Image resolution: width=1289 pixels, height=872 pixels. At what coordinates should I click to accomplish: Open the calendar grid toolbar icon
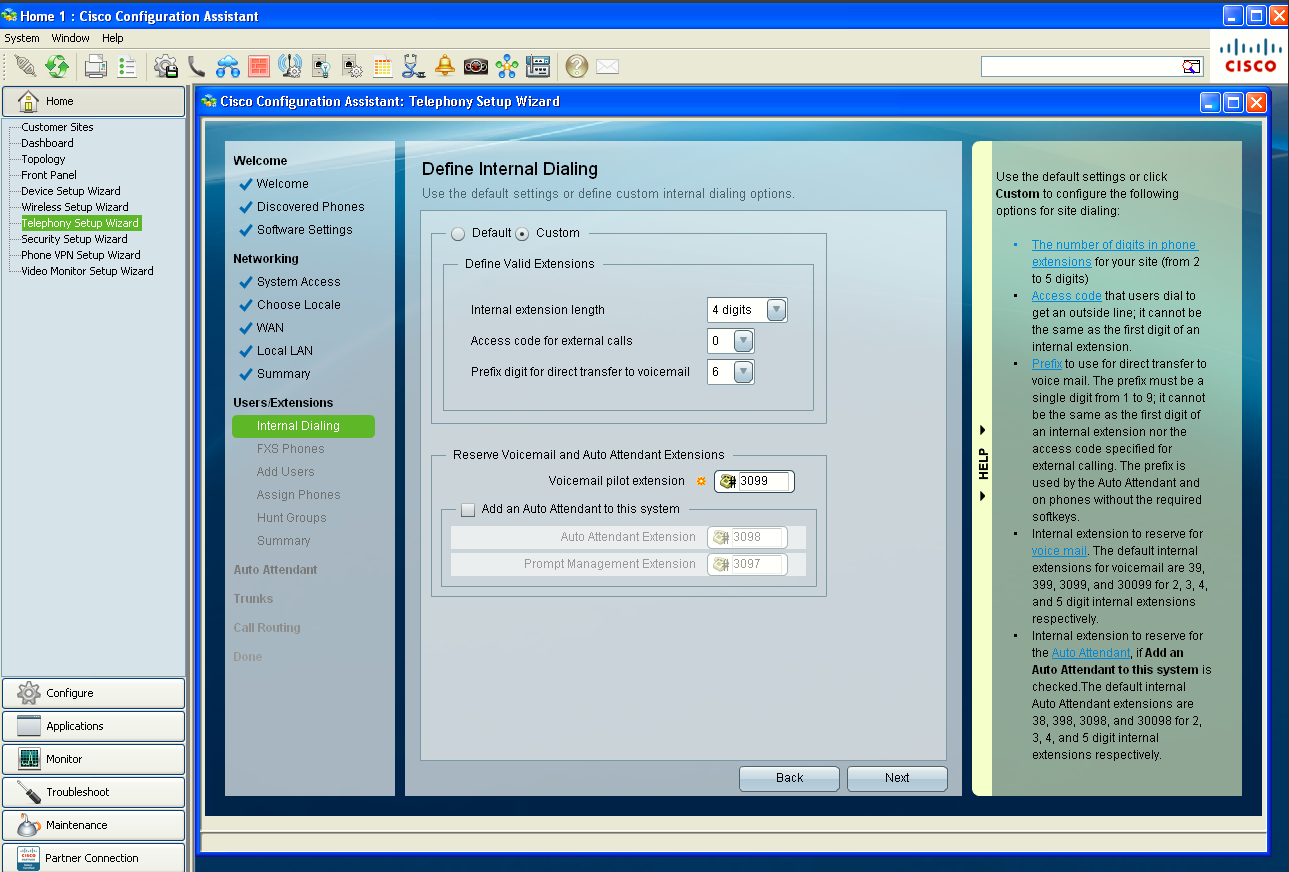click(383, 67)
